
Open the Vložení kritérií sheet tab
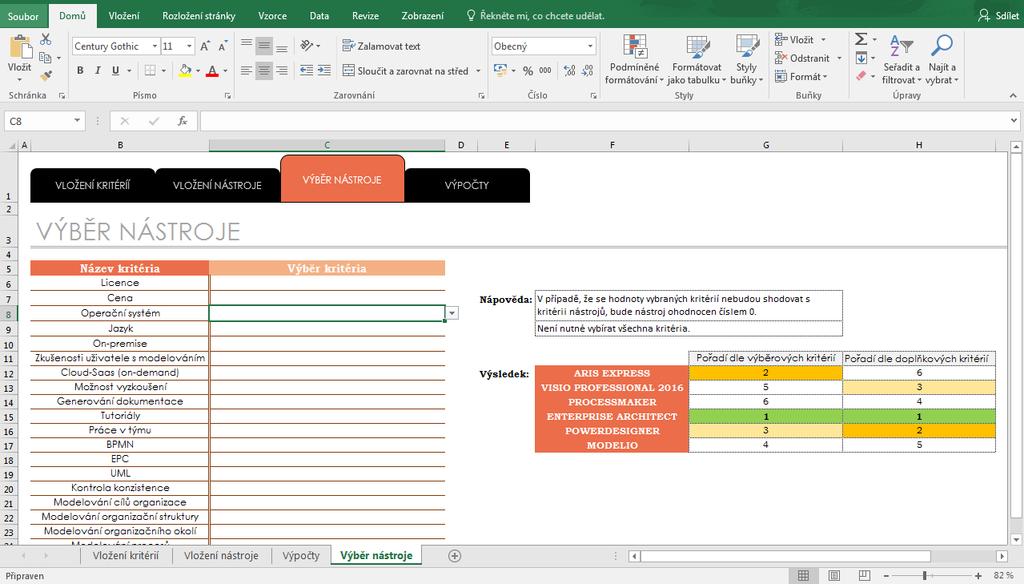coord(125,556)
